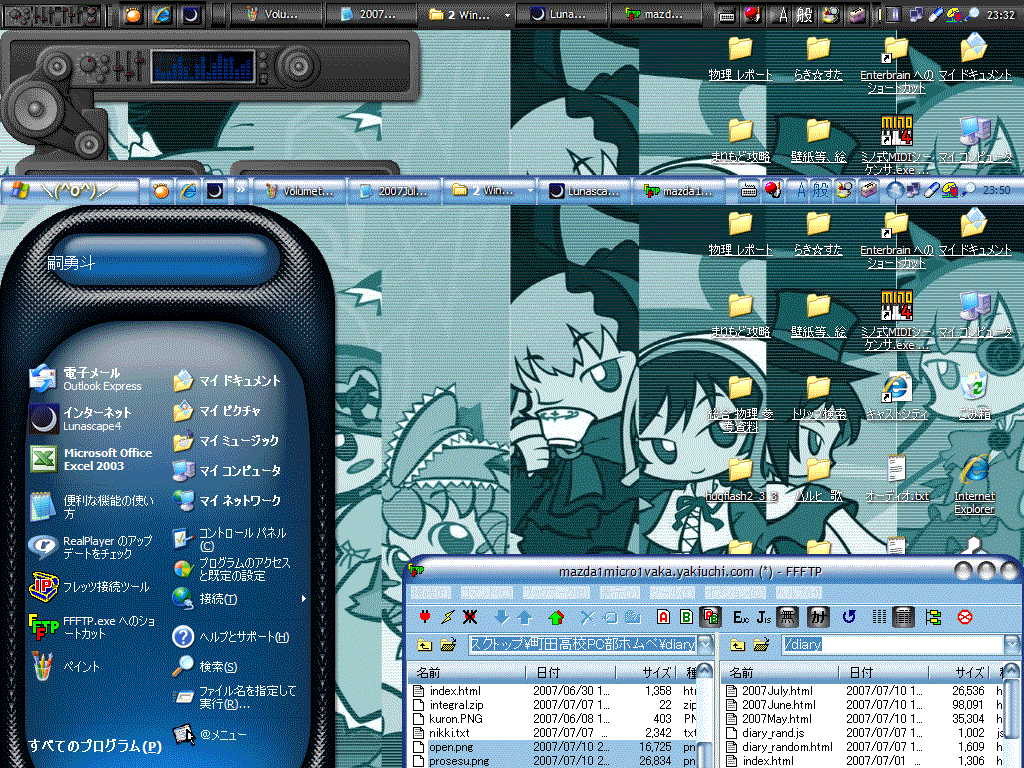Switch FFFTP to list view mode
The image size is (1024, 768).
click(x=880, y=617)
